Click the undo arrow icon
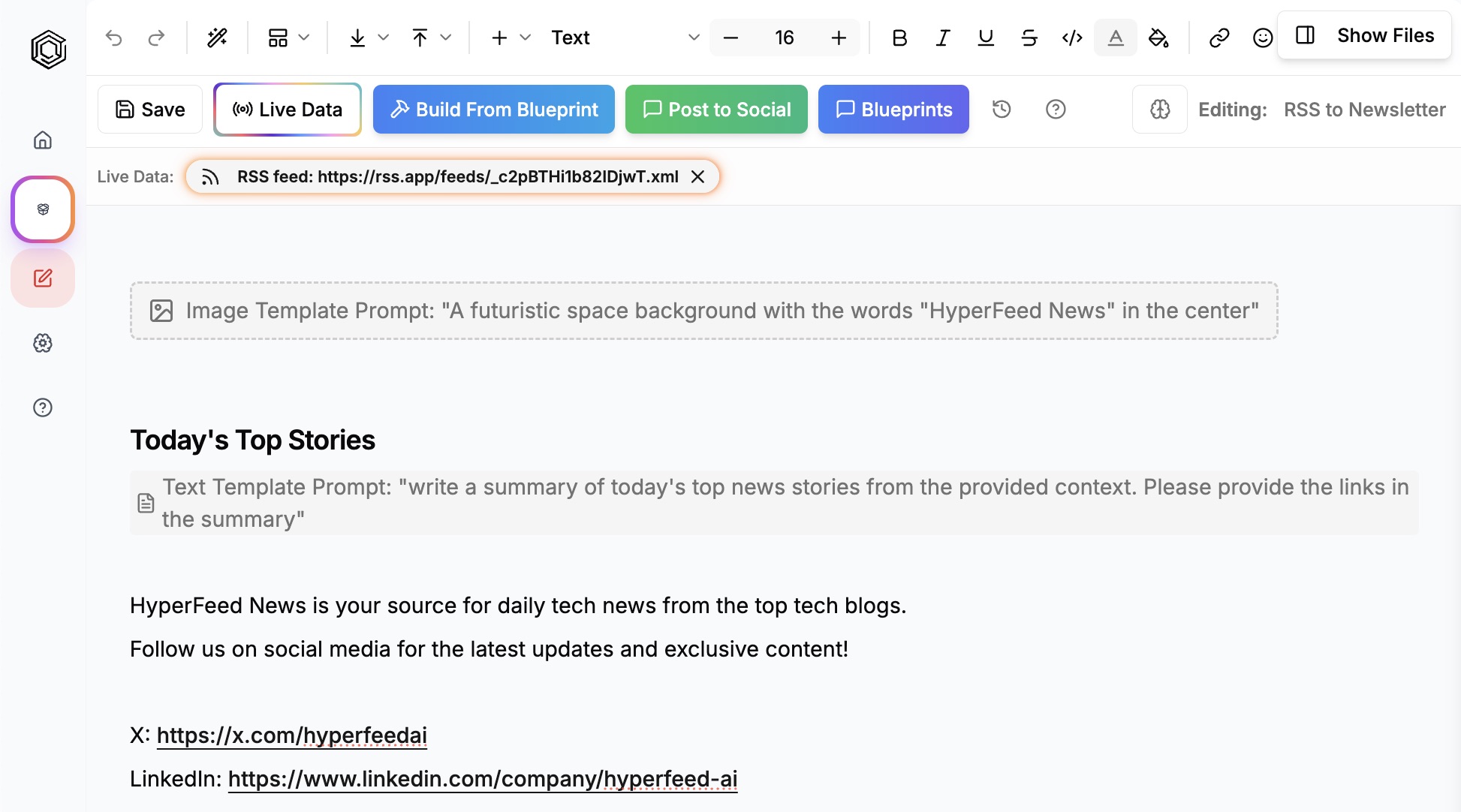Viewport: 1461px width, 812px height. [113, 38]
